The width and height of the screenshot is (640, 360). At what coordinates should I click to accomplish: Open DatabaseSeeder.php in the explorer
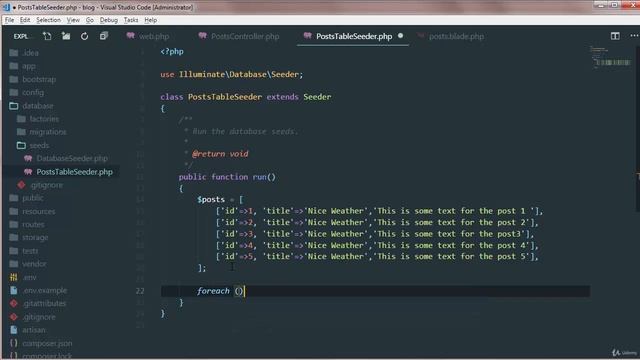72,158
